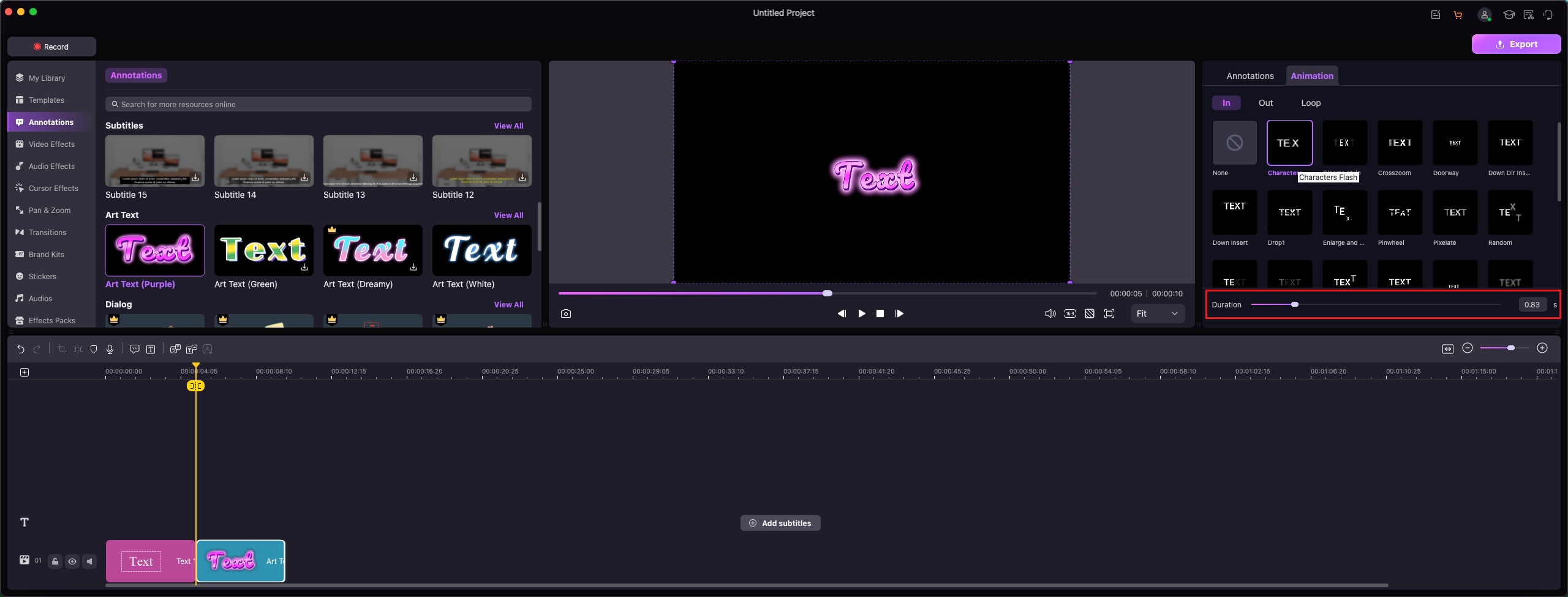This screenshot has width=1568, height=597.
Task: Open the Voiceover microphone tool
Action: [110, 349]
